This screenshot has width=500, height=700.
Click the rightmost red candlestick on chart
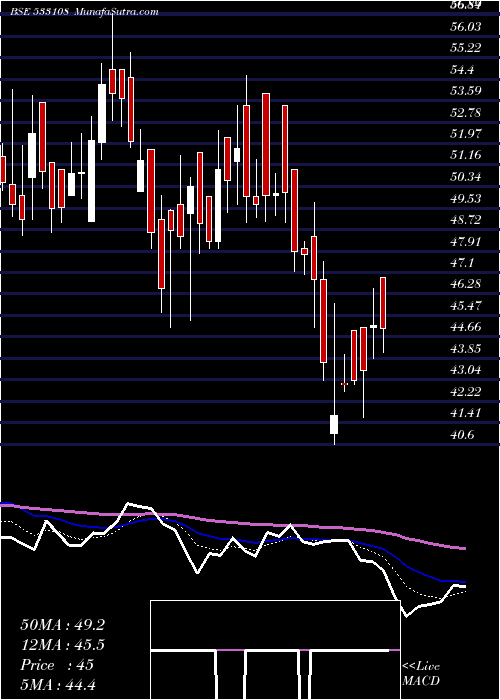click(x=383, y=303)
